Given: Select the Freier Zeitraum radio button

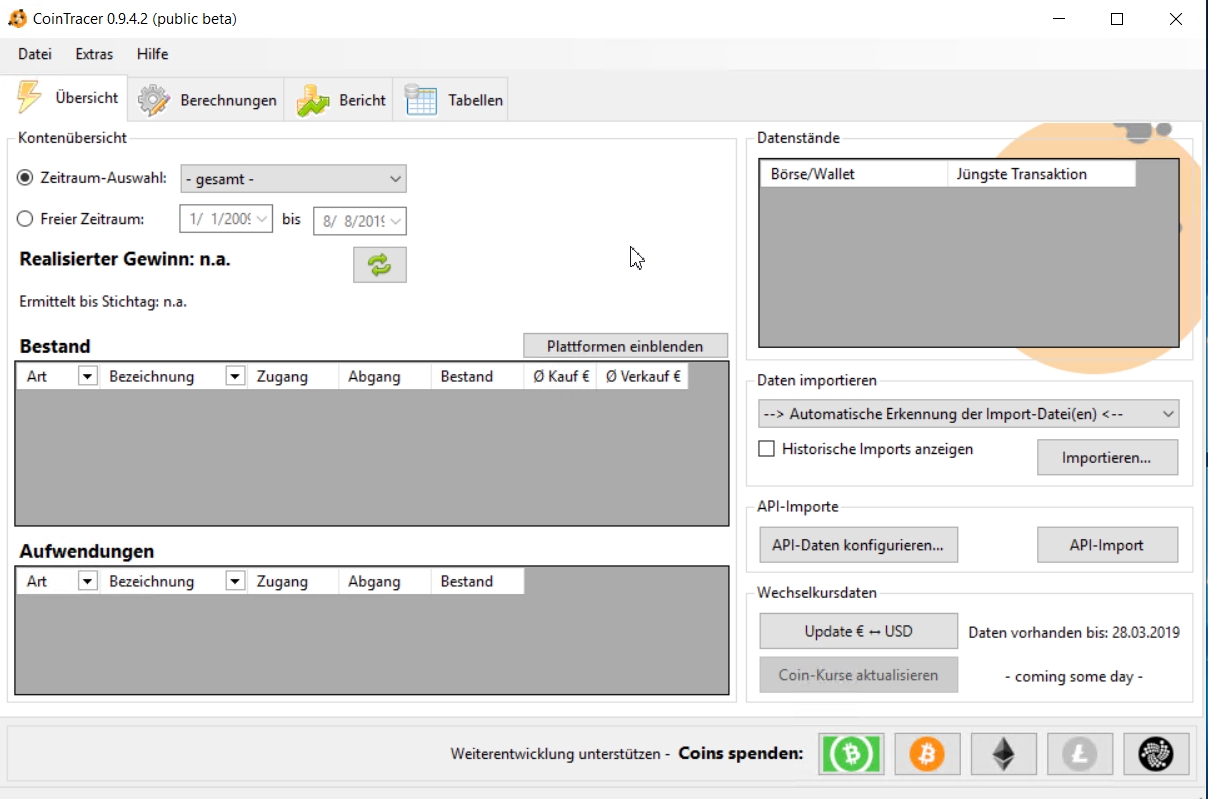Looking at the screenshot, I should click(25, 219).
